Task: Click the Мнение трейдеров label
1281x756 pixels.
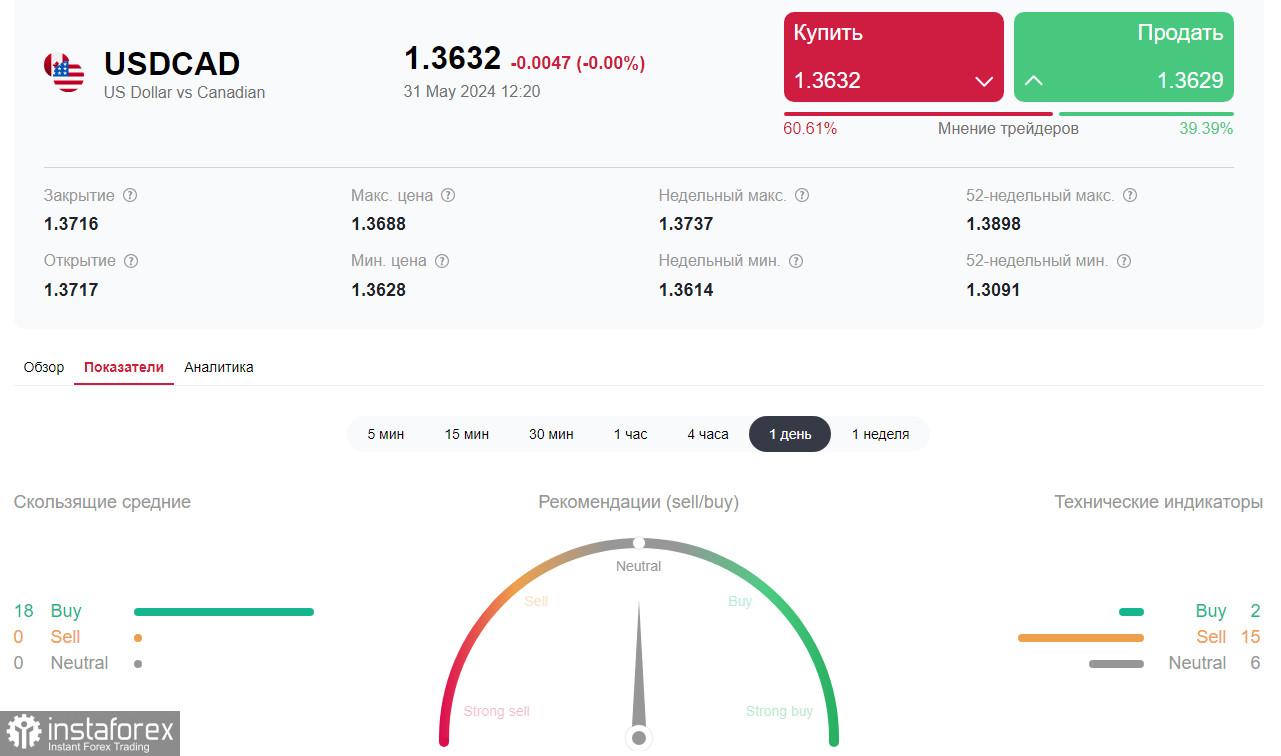Action: click(1008, 129)
